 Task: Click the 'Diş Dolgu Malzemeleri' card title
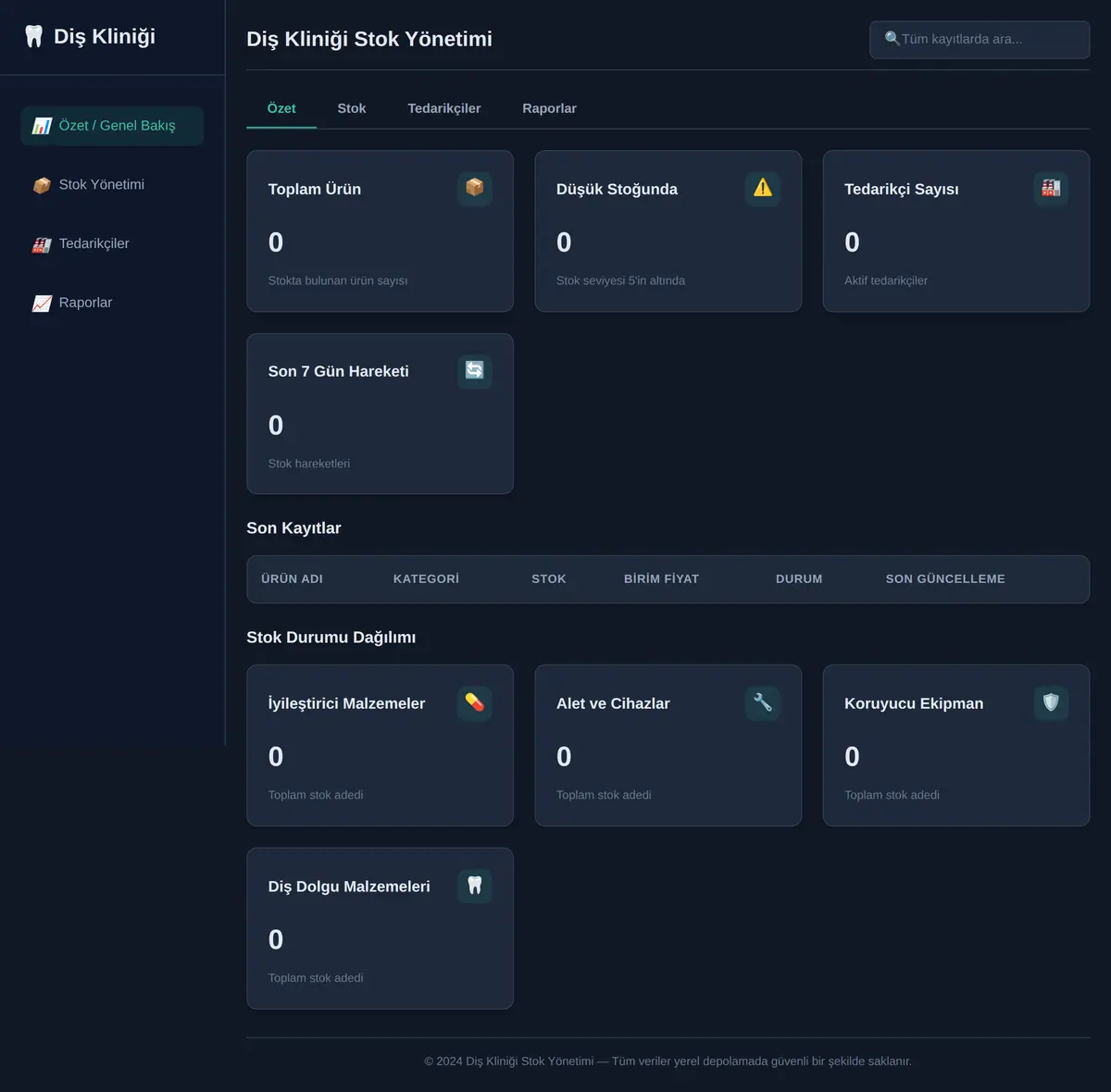pyautogui.click(x=349, y=887)
